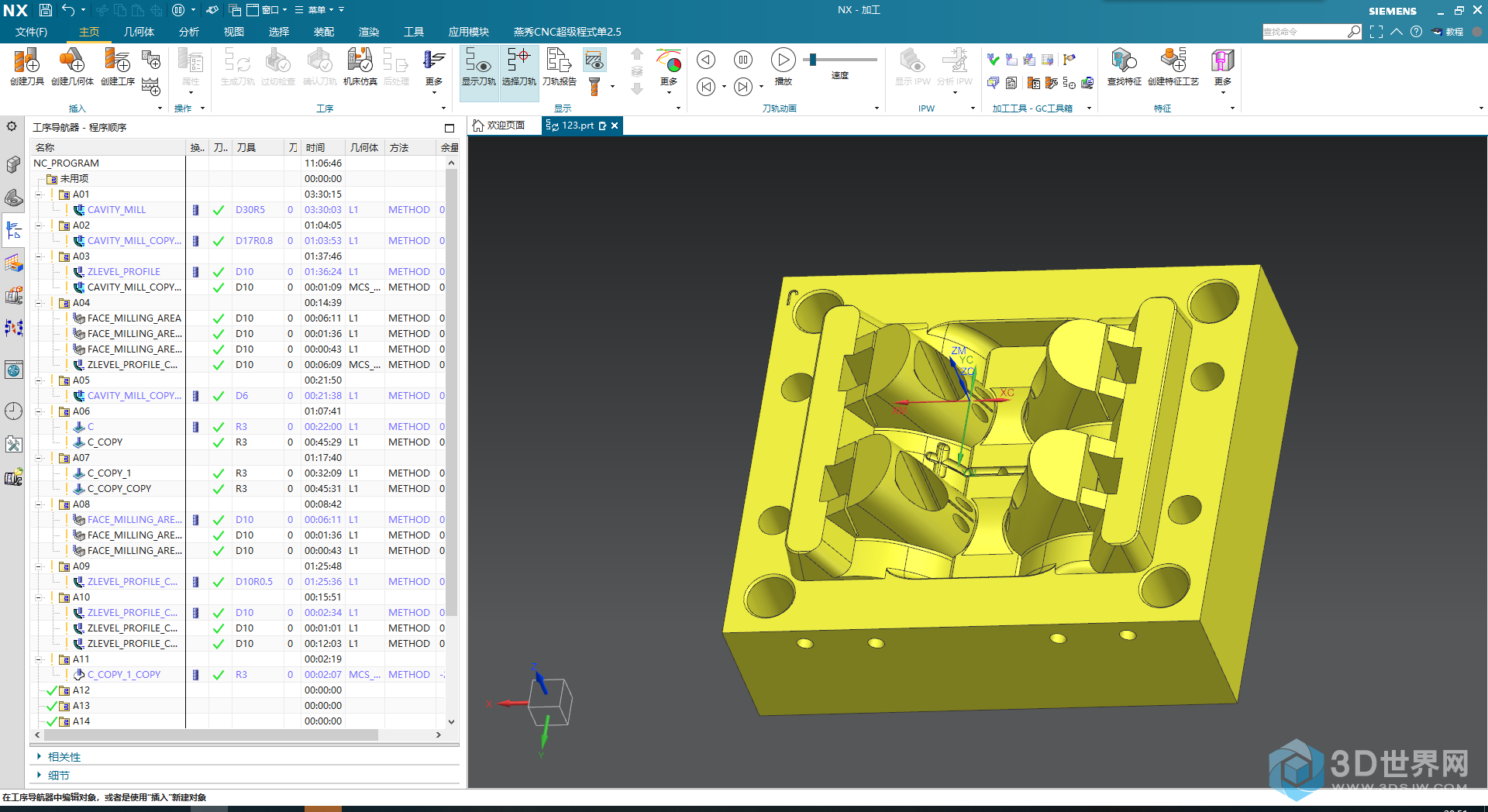Screen dimensions: 1488x812
Task: Open the resource bar settings gear
Action: [x=12, y=126]
